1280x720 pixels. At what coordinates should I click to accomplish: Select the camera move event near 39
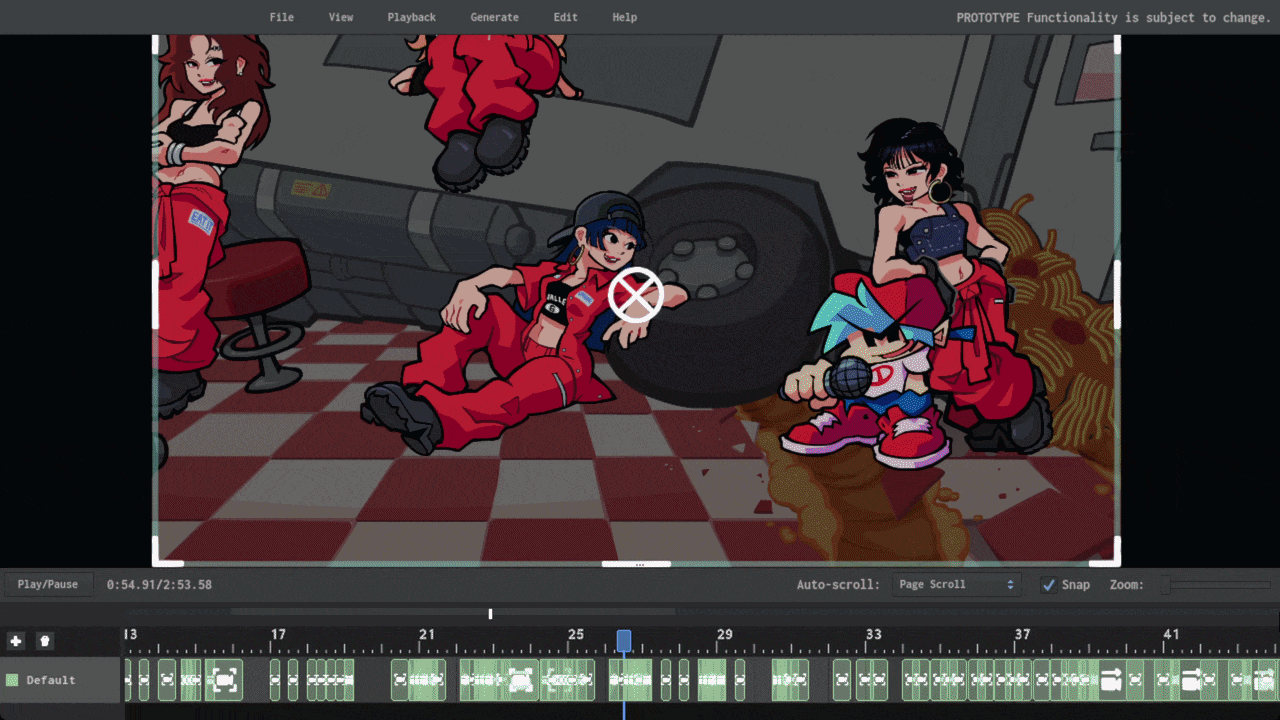coord(1110,680)
